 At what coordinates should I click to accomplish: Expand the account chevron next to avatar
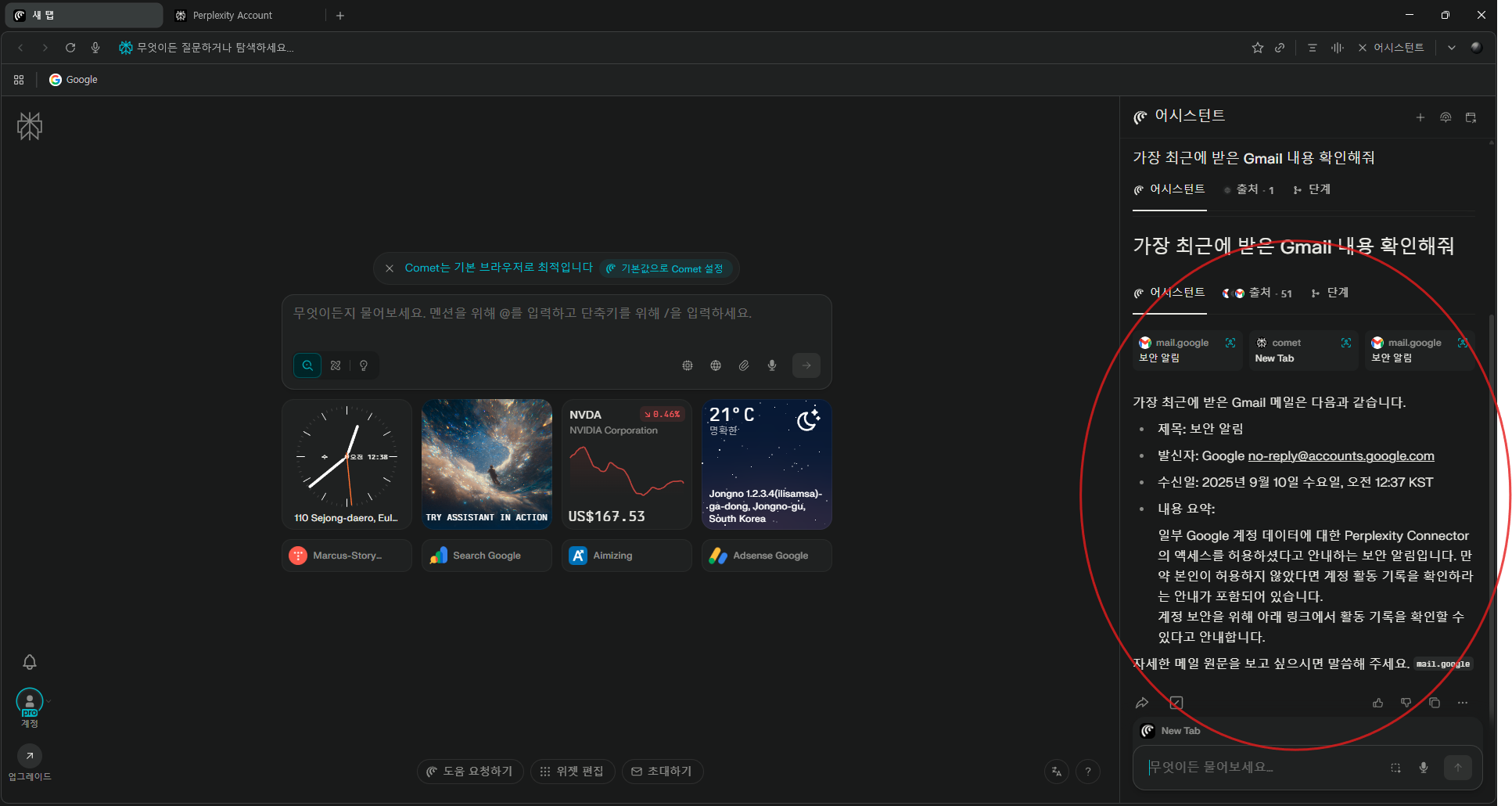click(48, 701)
